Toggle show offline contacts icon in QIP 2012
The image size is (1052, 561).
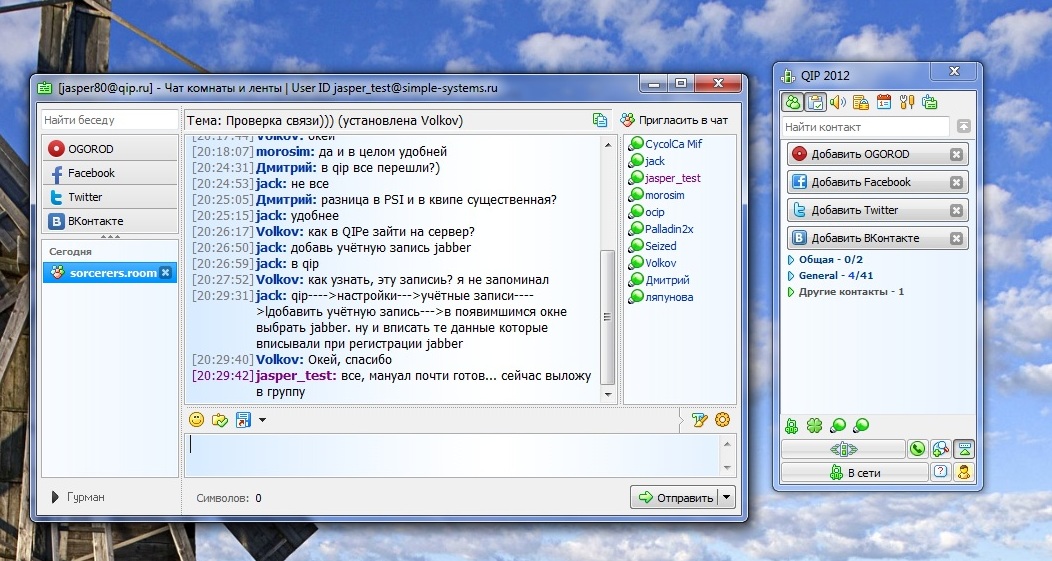coord(793,102)
